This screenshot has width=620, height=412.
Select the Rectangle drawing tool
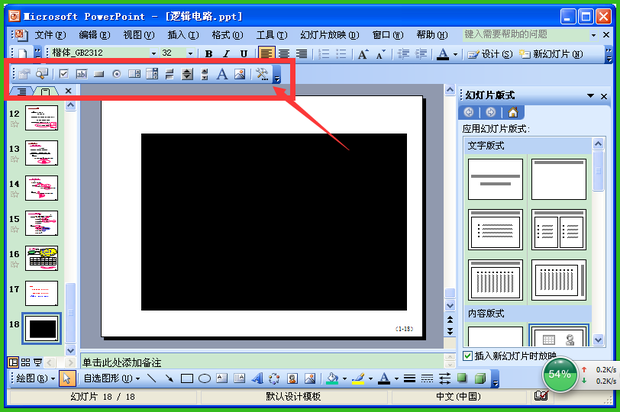(186, 379)
